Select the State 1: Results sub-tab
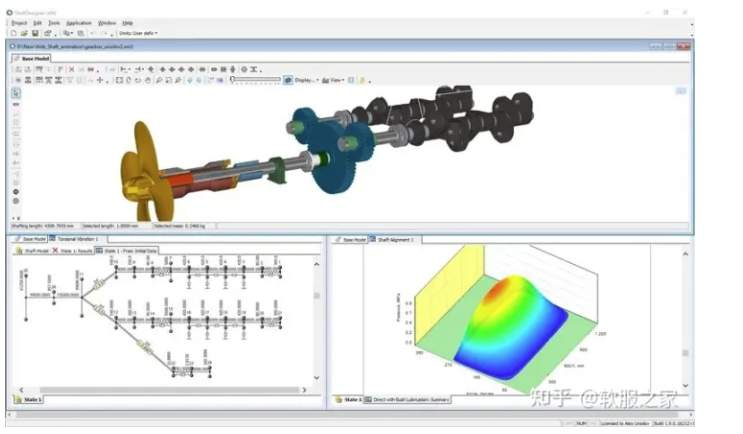 pyautogui.click(x=72, y=250)
